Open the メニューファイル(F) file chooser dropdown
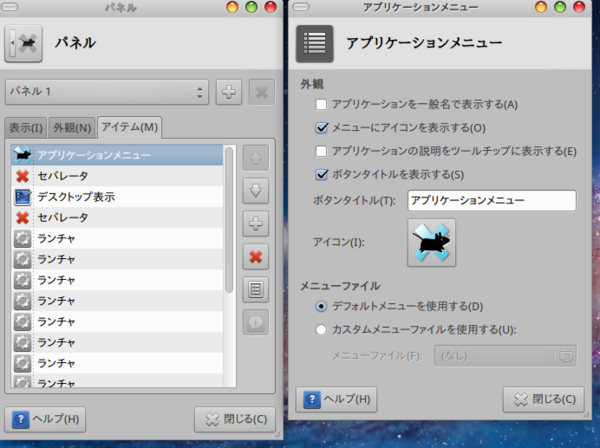600x448 pixels. click(505, 356)
